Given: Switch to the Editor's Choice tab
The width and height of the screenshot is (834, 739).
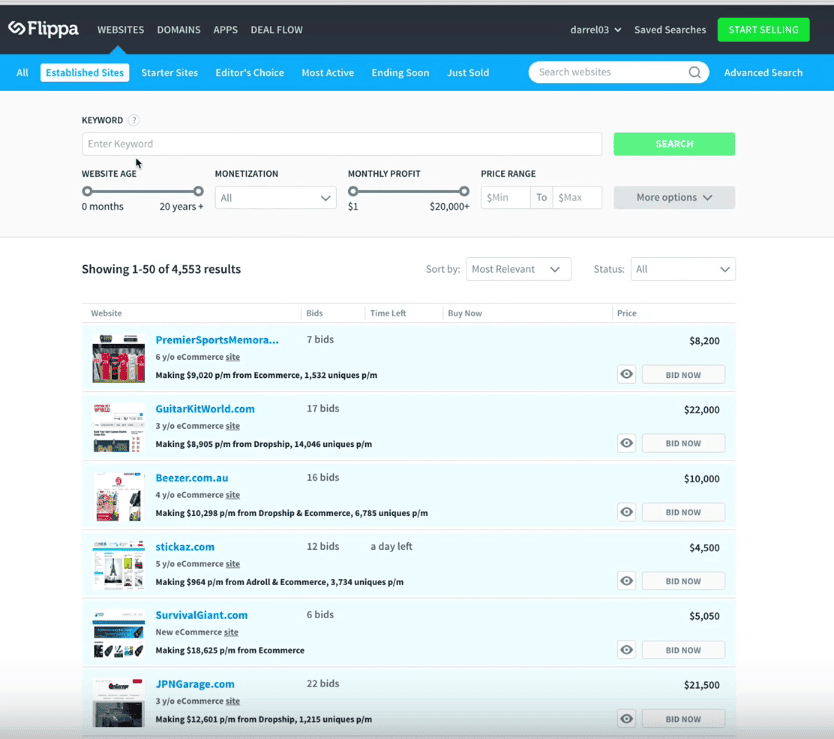Looking at the screenshot, I should [x=249, y=72].
